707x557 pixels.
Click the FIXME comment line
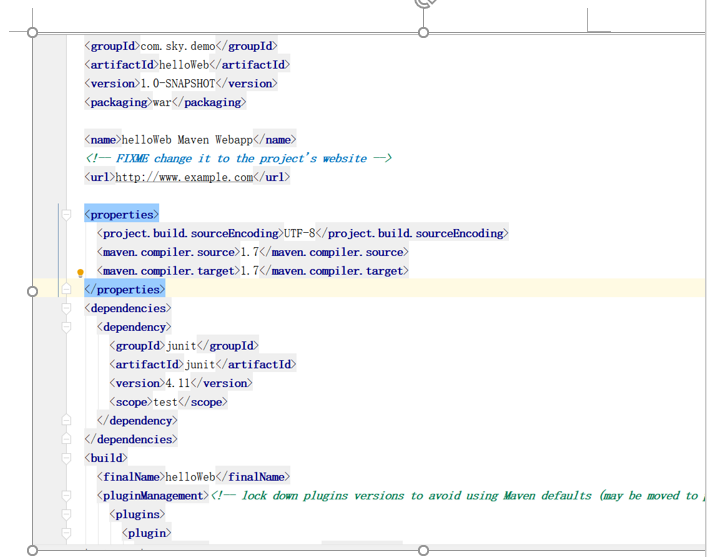coord(239,158)
